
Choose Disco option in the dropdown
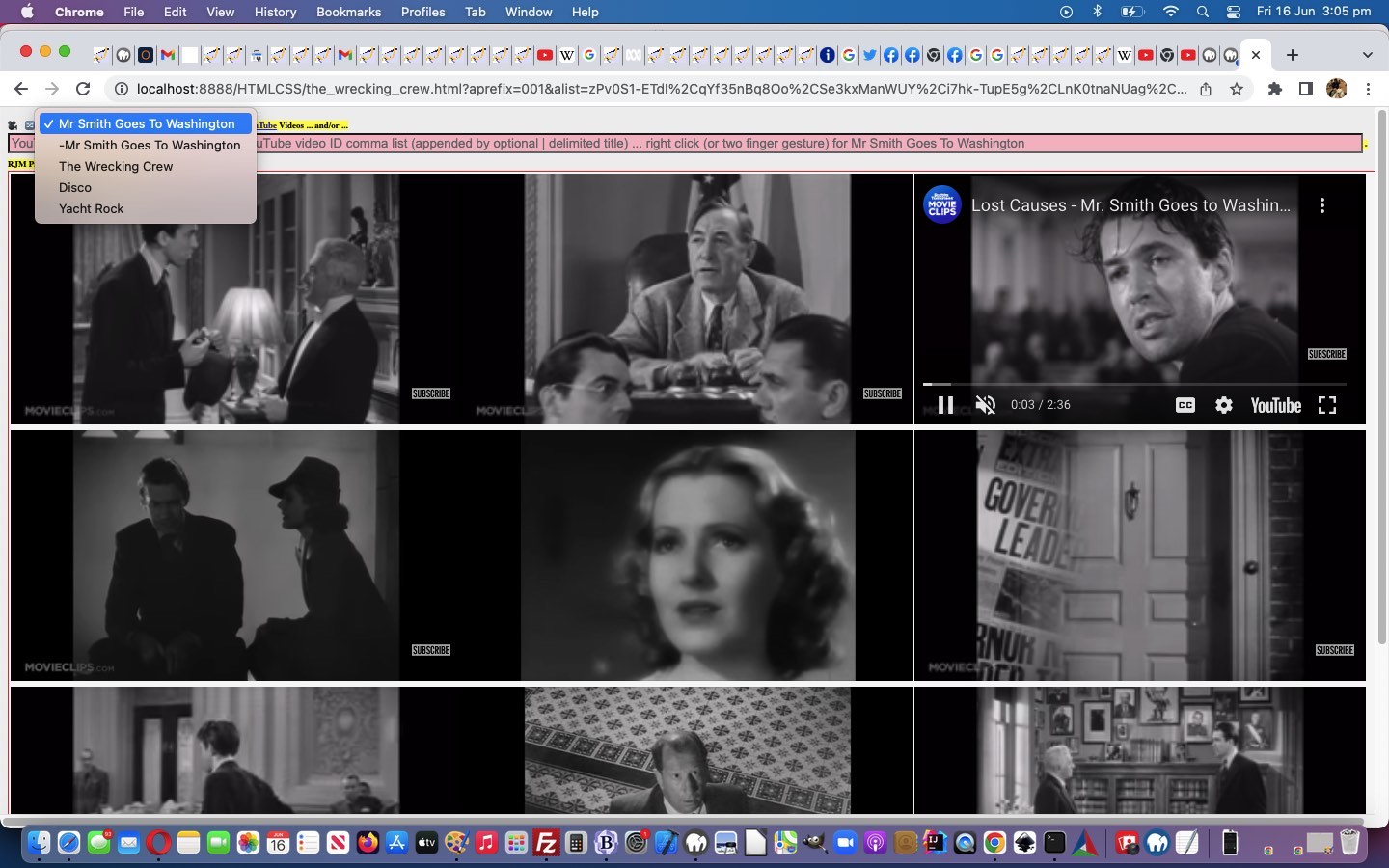pyautogui.click(x=75, y=187)
